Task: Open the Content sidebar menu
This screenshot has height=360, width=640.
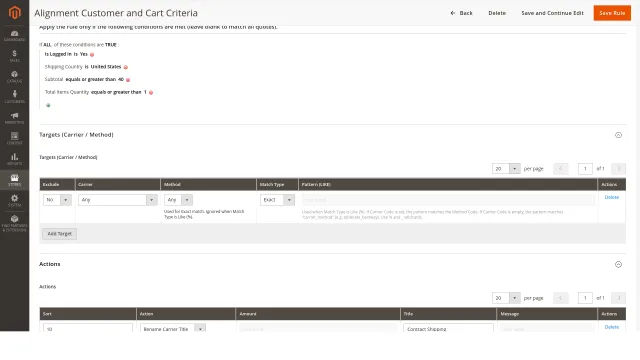Action: tap(14, 138)
